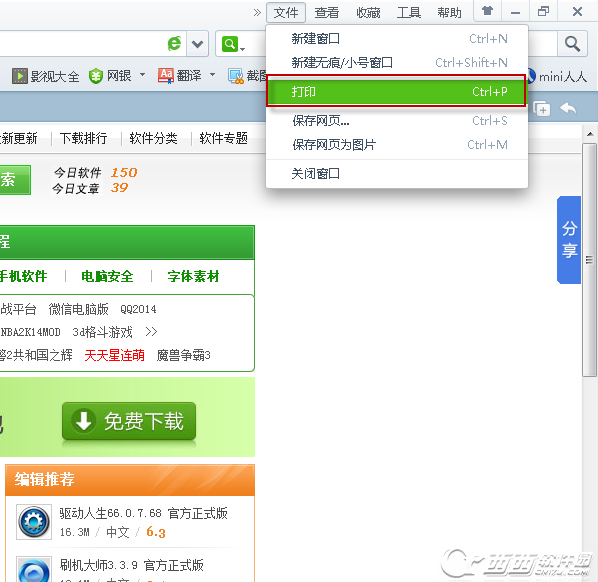Image resolution: width=598 pixels, height=582 pixels.
Task: Click the blue 分享 side tab
Action: (569, 240)
